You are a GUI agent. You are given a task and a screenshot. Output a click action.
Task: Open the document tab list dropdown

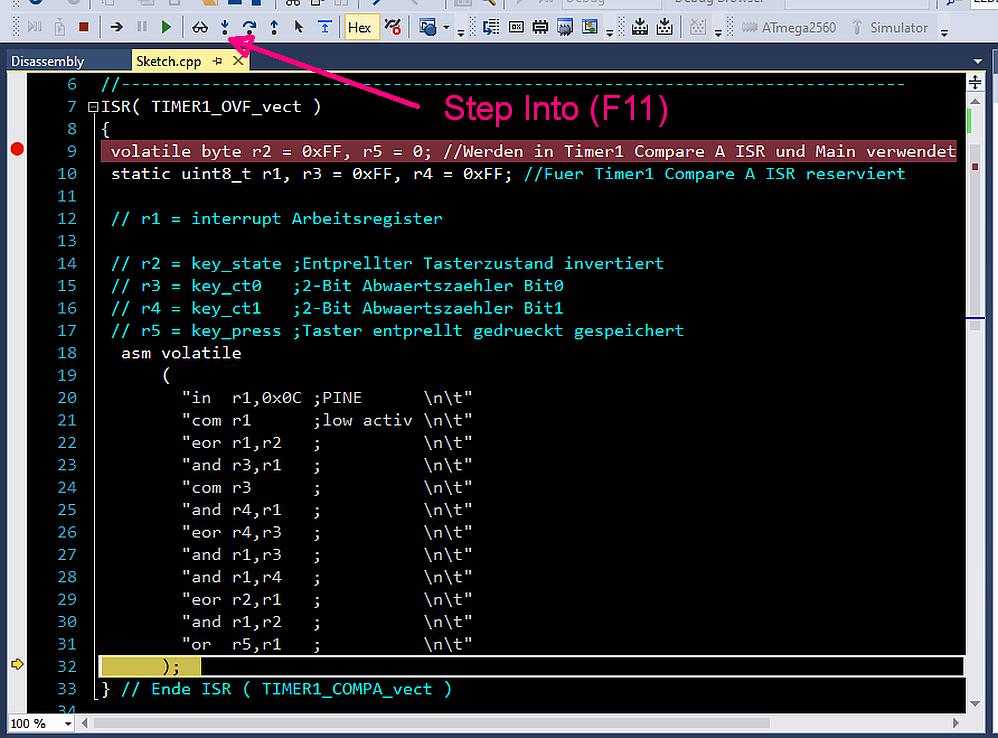pos(978,62)
